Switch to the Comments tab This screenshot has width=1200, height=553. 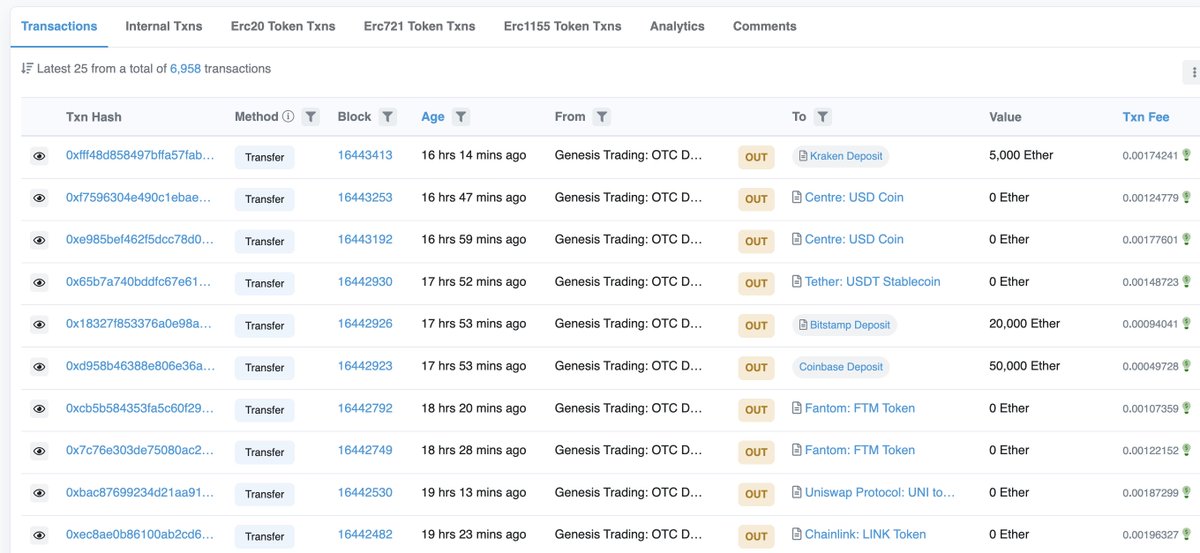(x=765, y=26)
